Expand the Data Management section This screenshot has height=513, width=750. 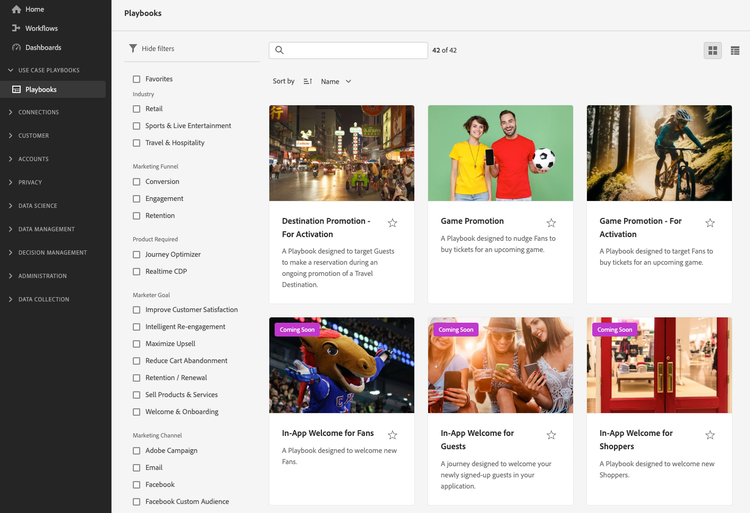(x=46, y=229)
